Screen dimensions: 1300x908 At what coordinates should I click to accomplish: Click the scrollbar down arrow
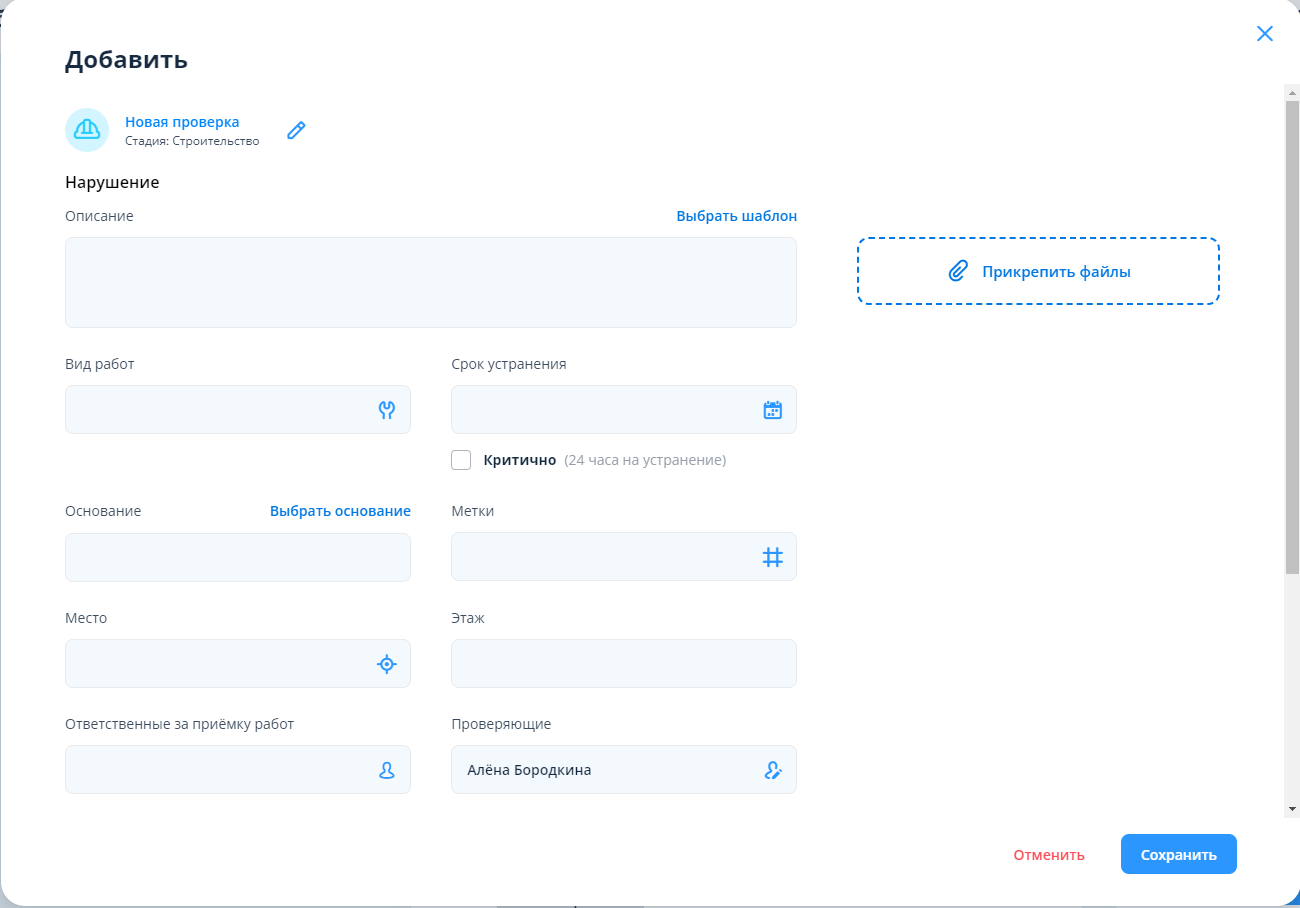click(1291, 808)
